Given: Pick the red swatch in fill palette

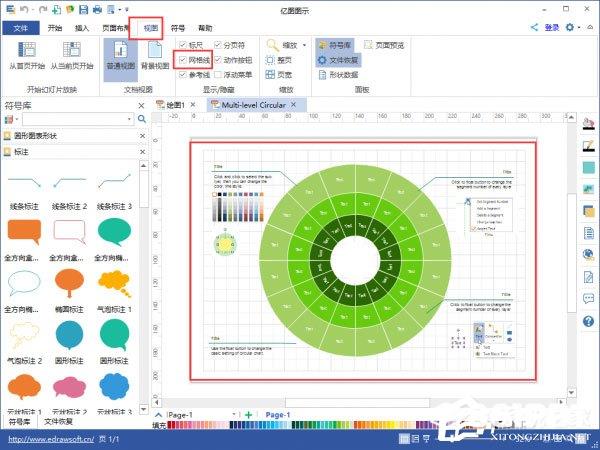Looking at the screenshot, I should (171, 425).
